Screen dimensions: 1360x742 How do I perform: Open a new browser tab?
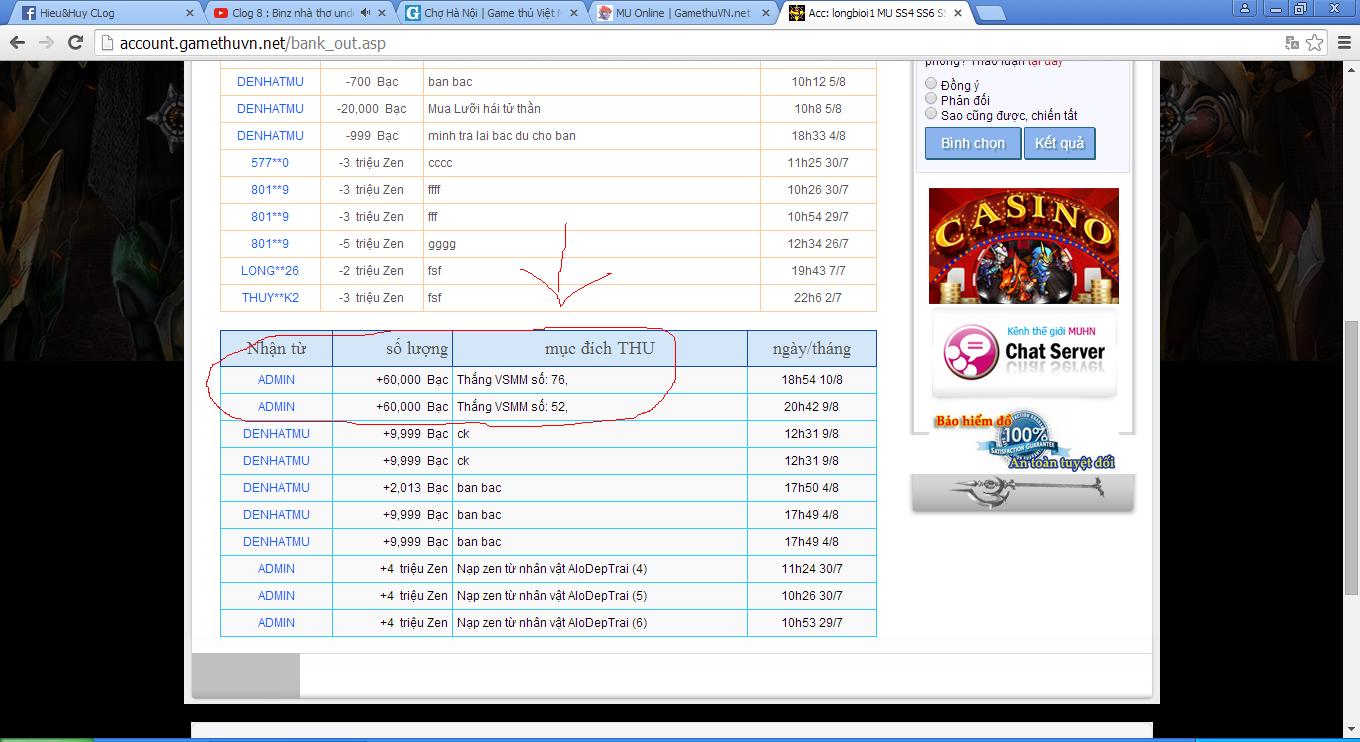click(990, 13)
